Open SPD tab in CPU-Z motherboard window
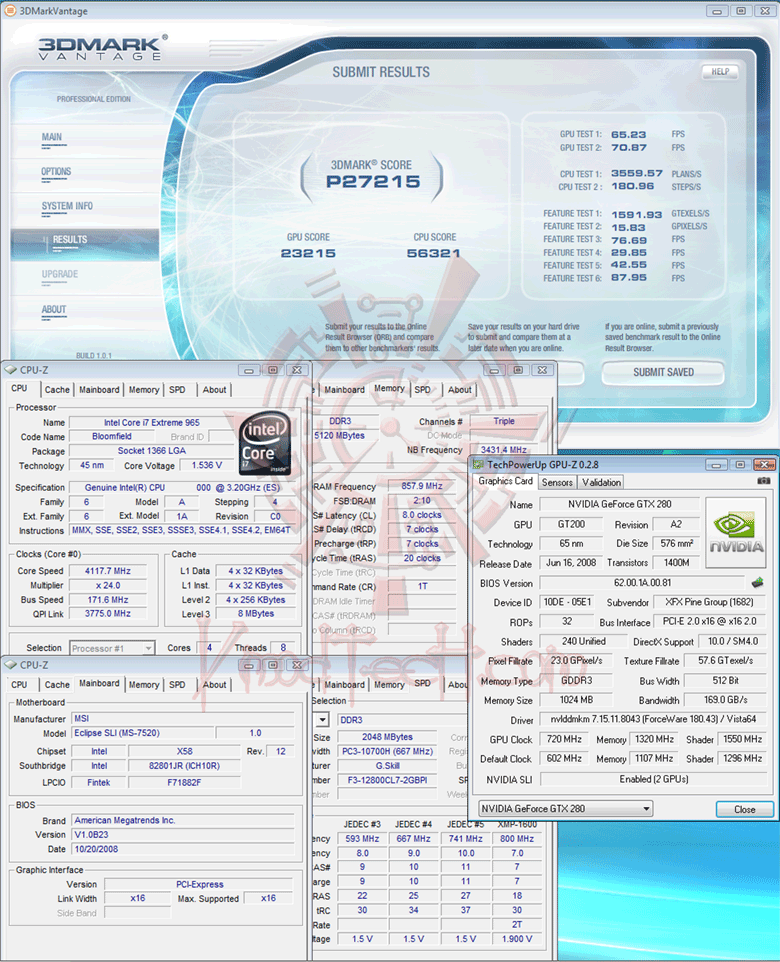Screen dimensions: 780x962 click(x=177, y=685)
